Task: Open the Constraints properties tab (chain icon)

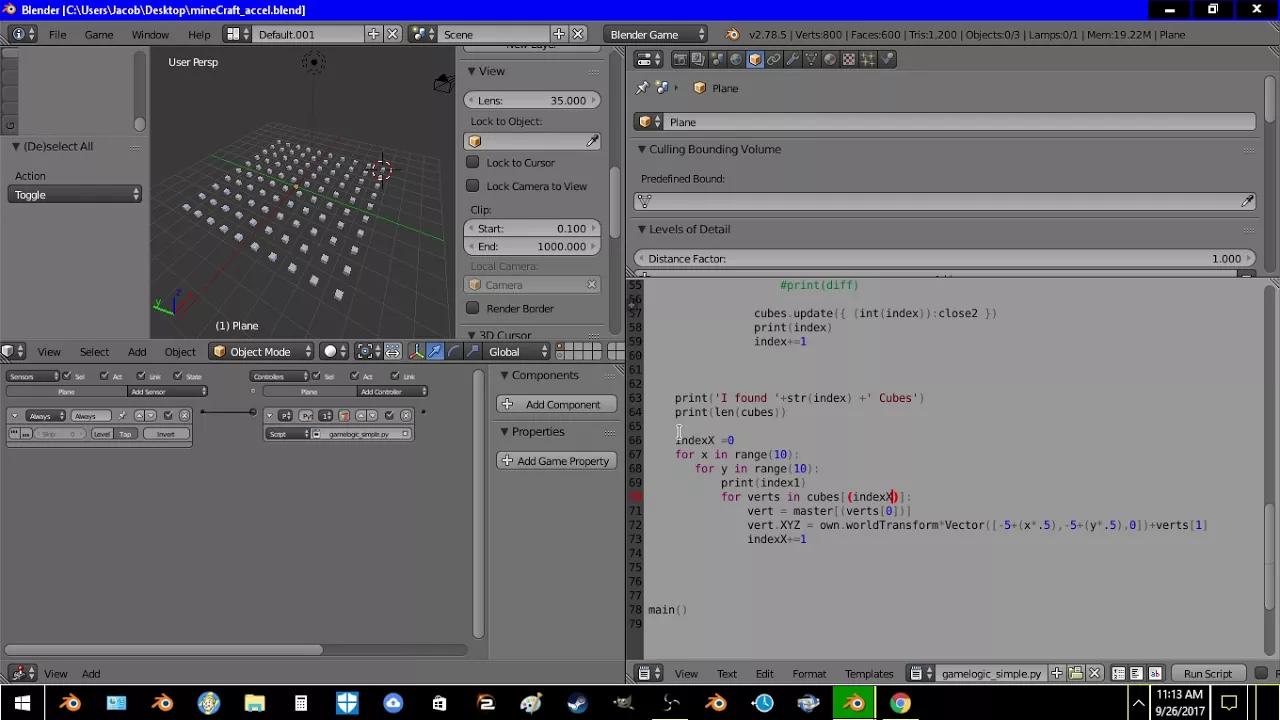Action: point(773,59)
